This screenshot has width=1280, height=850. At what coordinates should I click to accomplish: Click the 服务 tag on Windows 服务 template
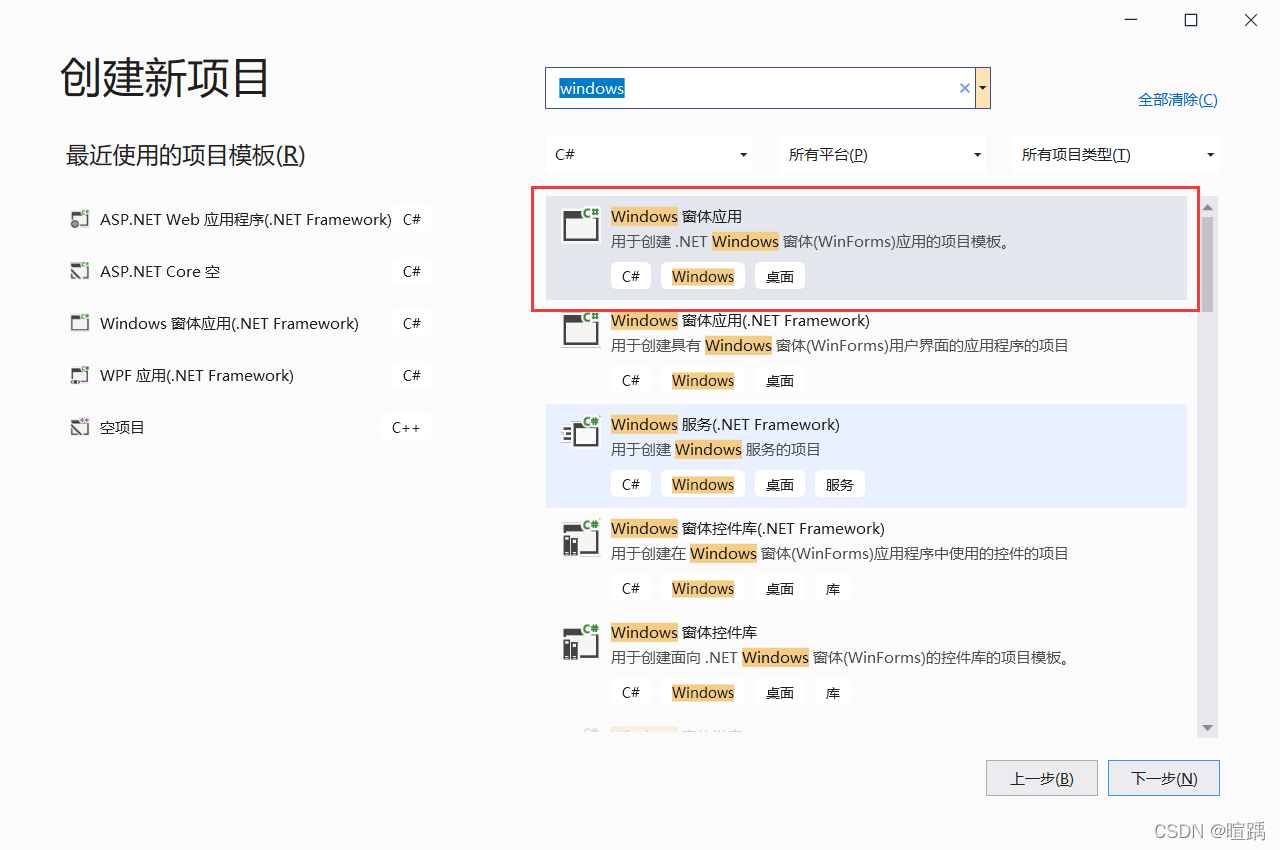click(840, 484)
